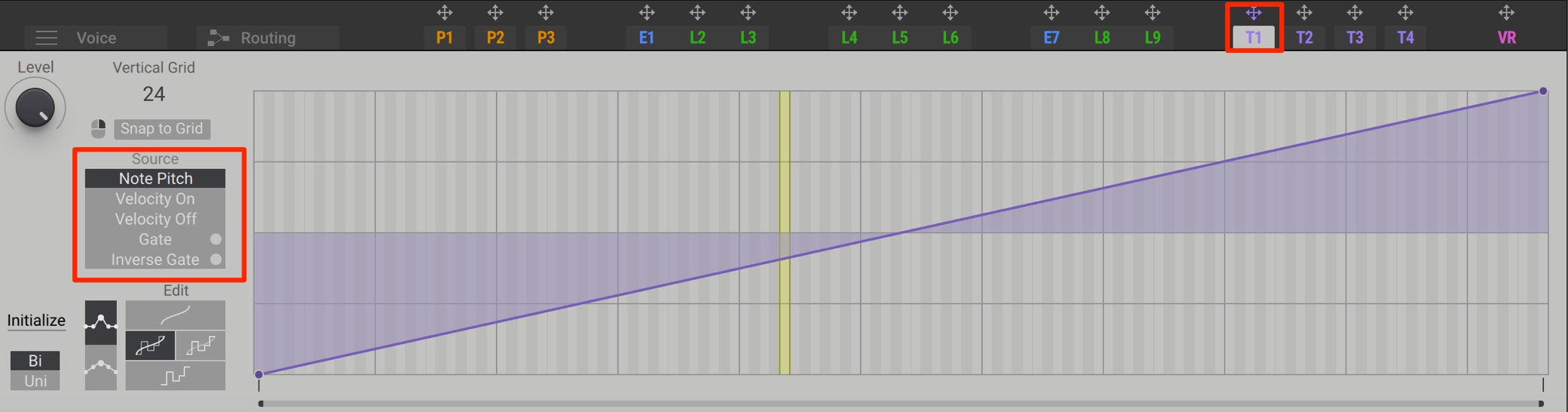Click the drag handle above T4
The width and height of the screenshot is (1568, 412).
point(1405,12)
